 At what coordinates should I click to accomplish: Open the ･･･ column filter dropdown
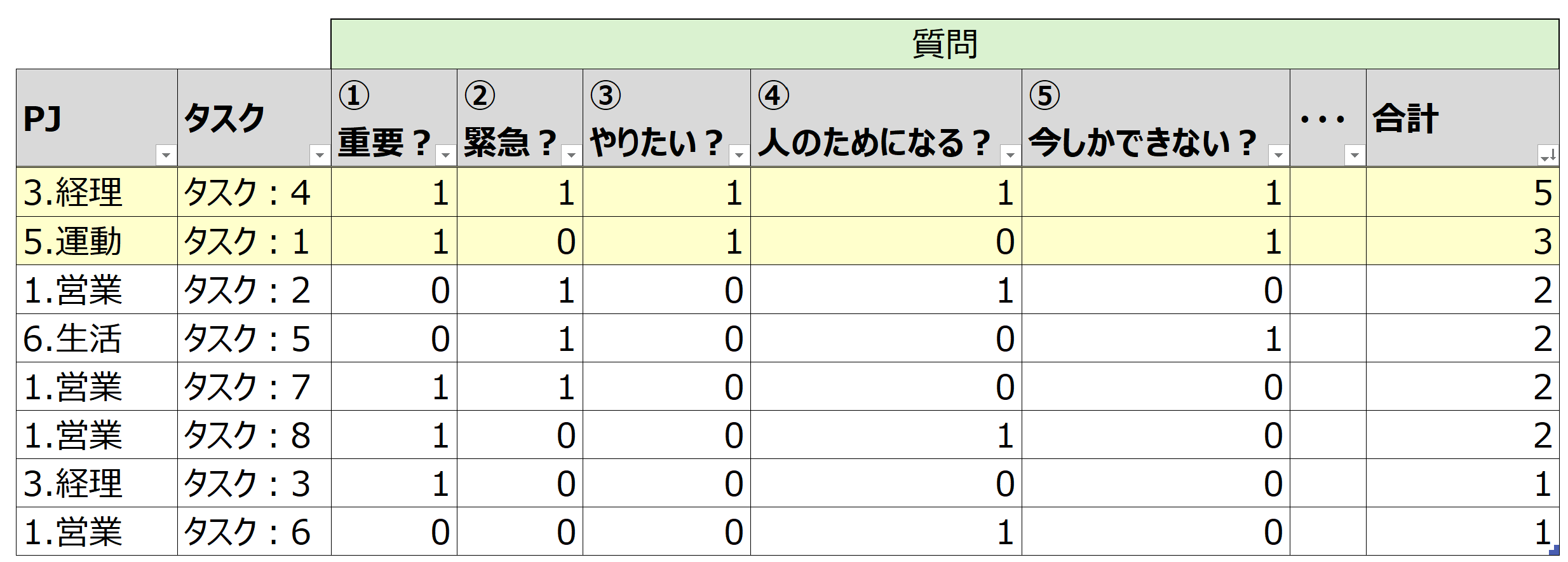click(1355, 154)
